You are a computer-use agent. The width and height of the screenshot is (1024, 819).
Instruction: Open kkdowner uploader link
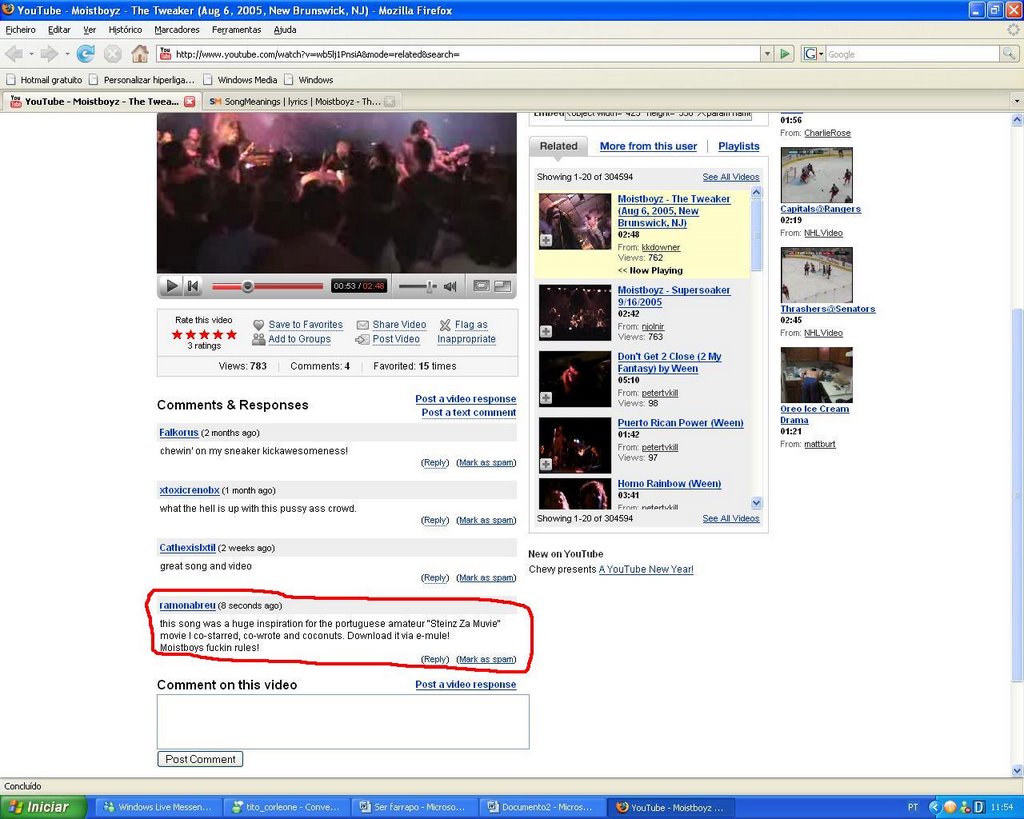(660, 247)
